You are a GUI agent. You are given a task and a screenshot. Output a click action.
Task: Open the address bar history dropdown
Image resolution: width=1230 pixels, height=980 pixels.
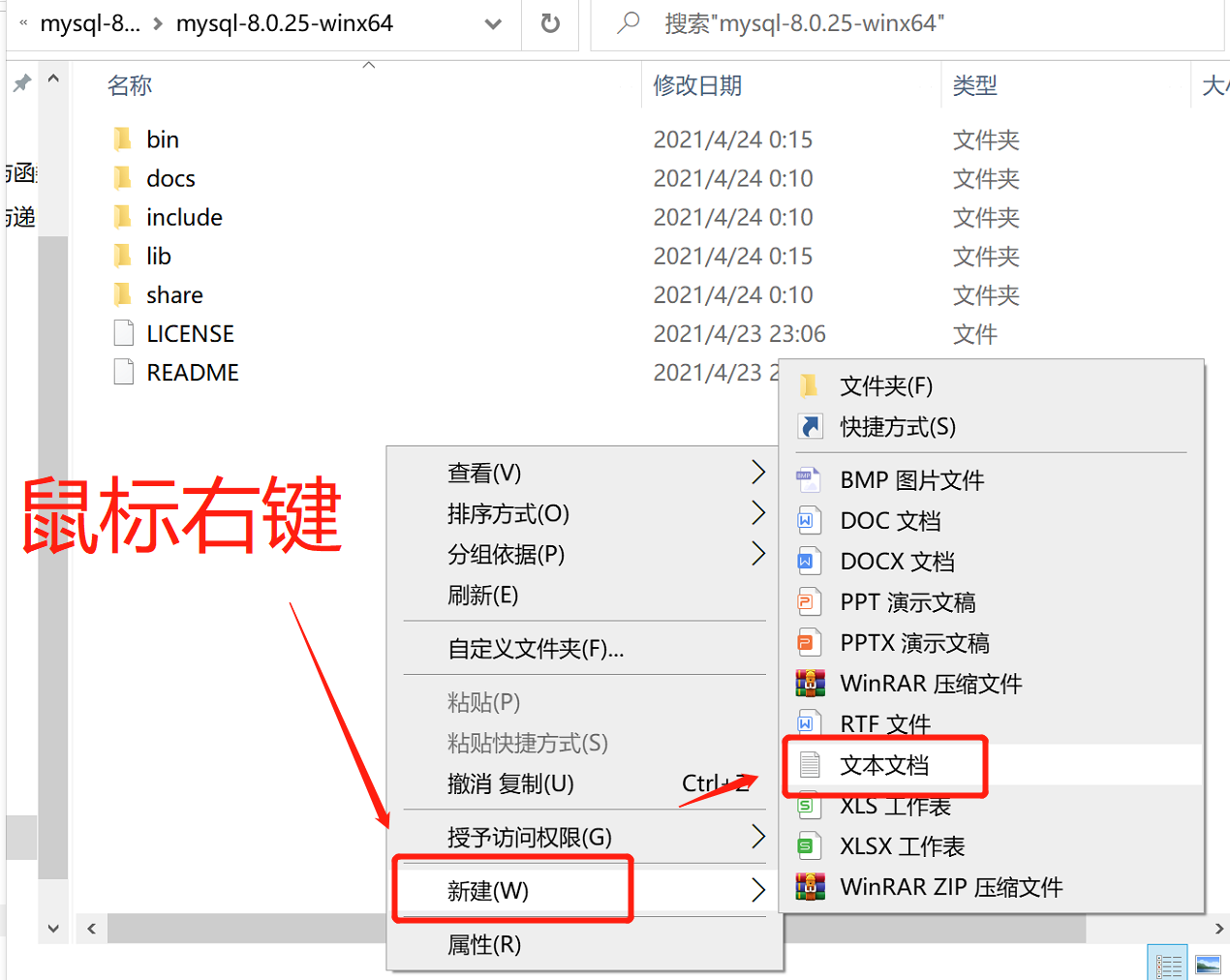(493, 24)
